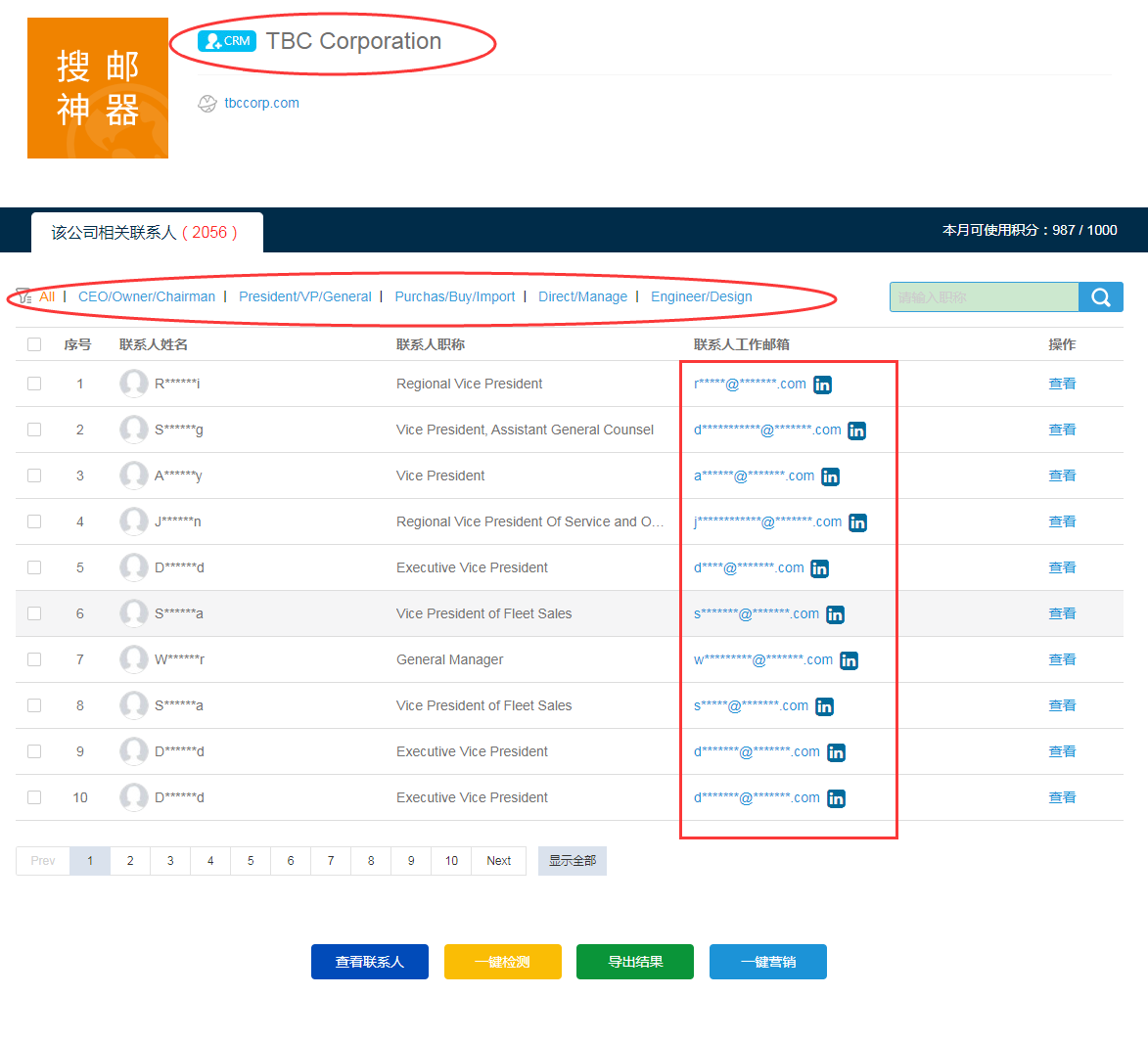Screen dimensions: 1148x1041
Task: Click Next pagination button
Action: [x=498, y=861]
